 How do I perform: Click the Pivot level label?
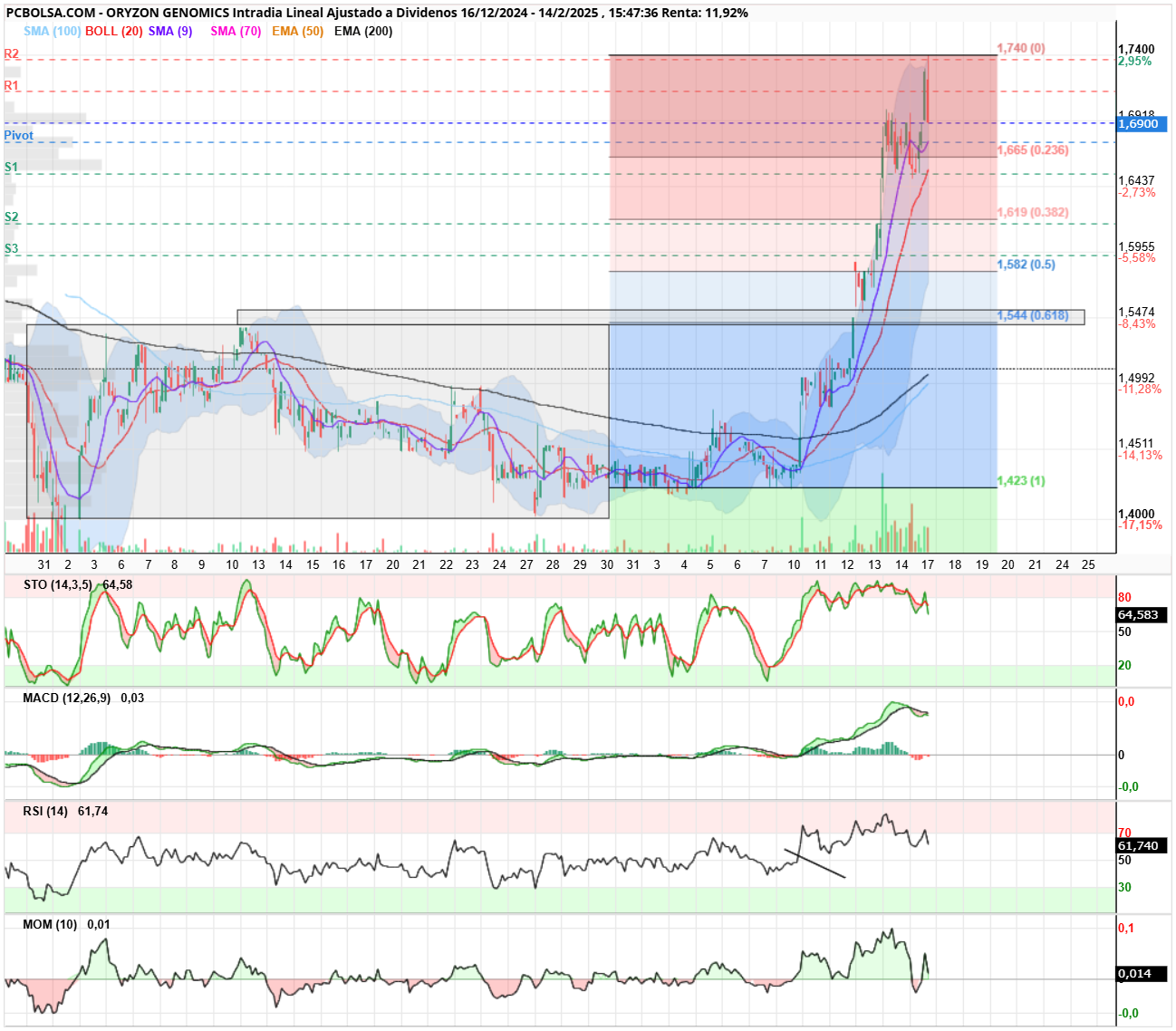pyautogui.click(x=18, y=135)
